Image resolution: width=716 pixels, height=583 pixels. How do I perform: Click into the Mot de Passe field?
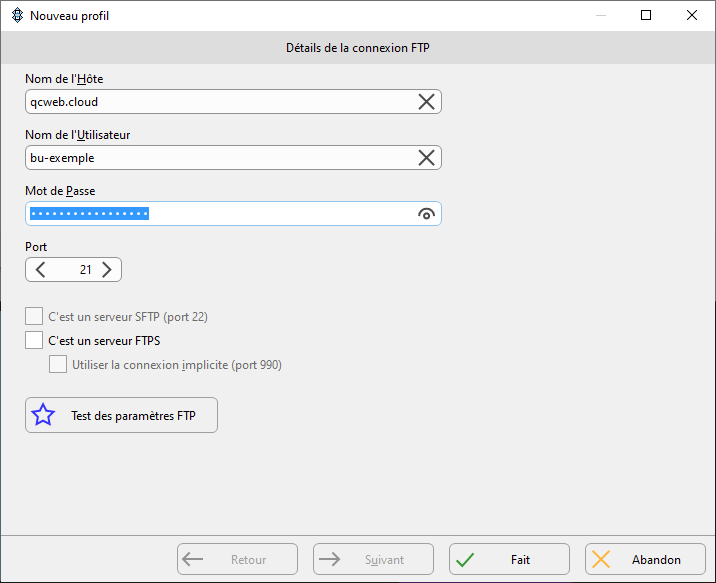point(233,214)
